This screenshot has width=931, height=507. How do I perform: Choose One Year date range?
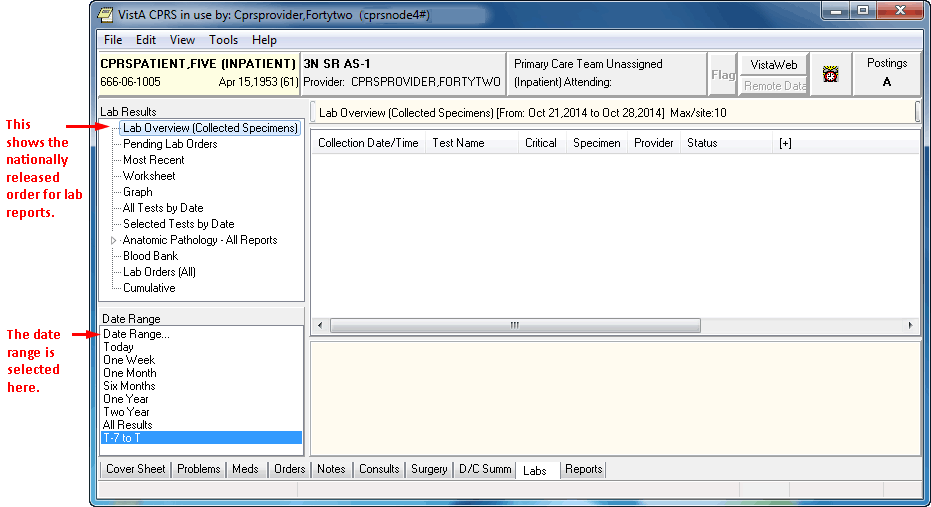pyautogui.click(x=201, y=400)
